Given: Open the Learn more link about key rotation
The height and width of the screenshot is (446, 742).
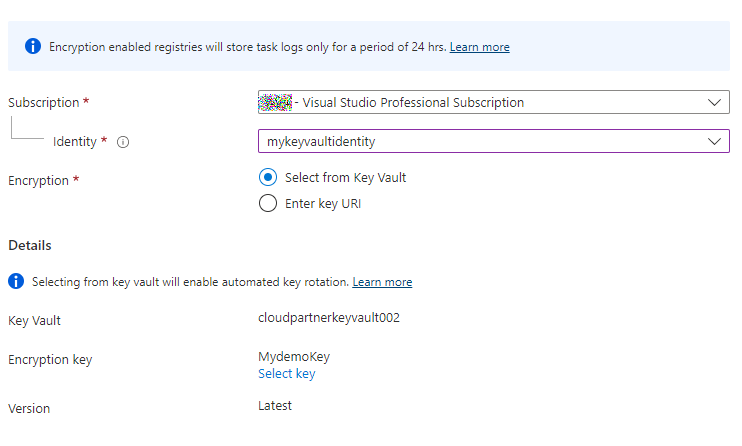Looking at the screenshot, I should (382, 282).
